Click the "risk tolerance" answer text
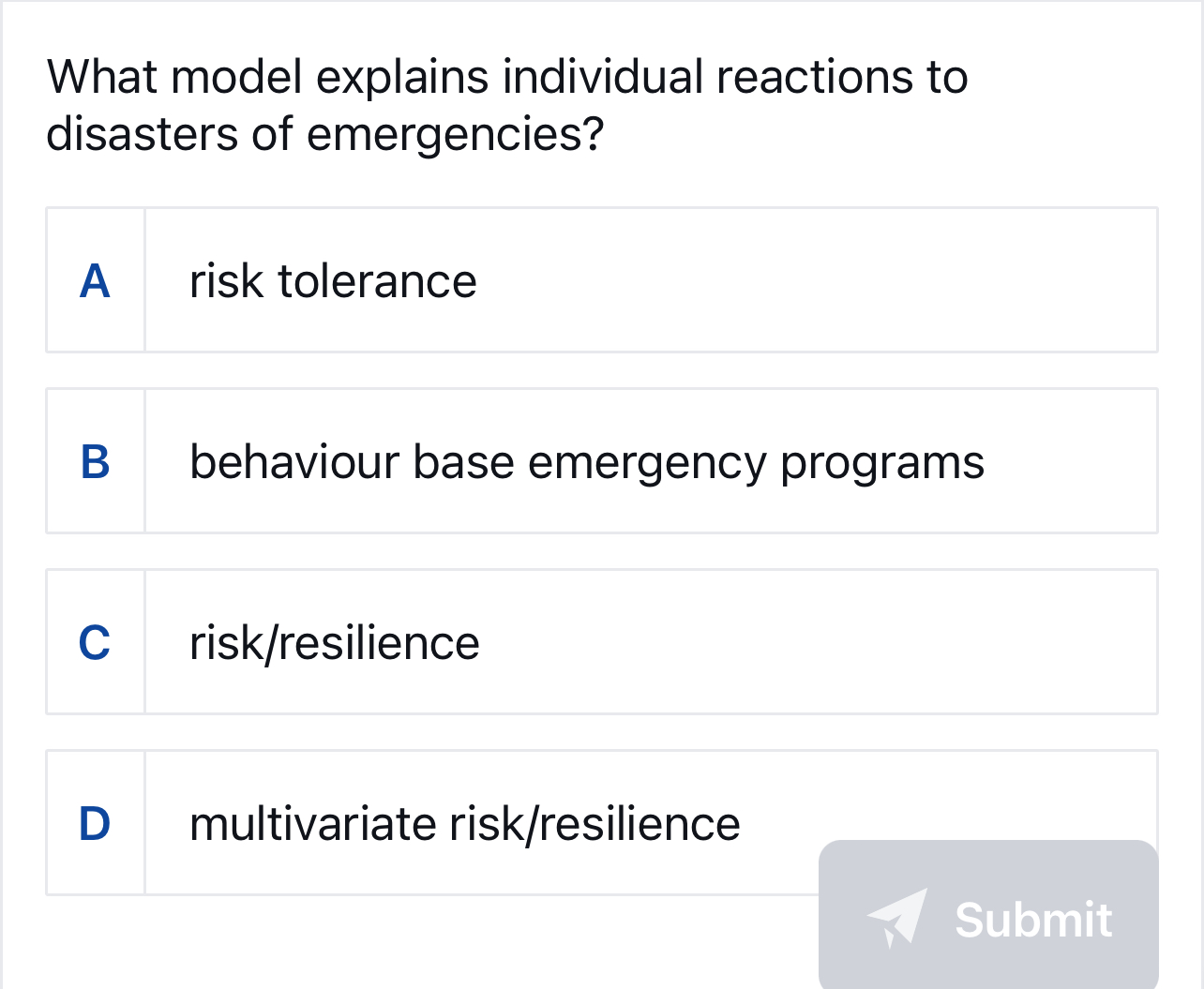The width and height of the screenshot is (1204, 989). [x=333, y=280]
